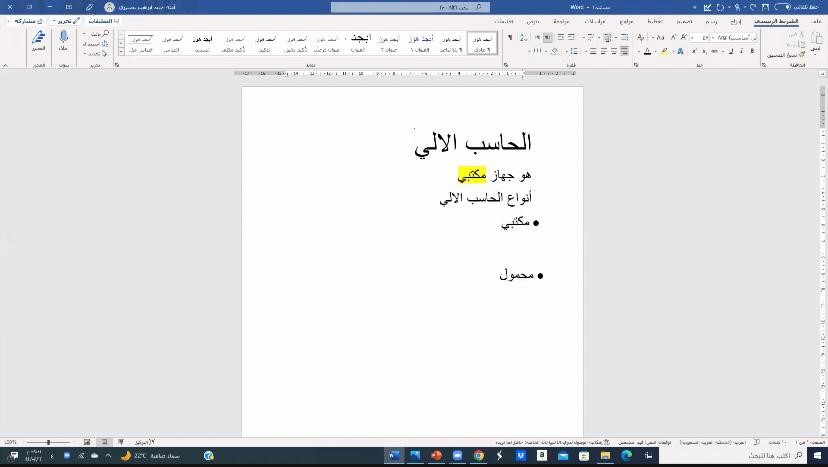Decrease paragraph indent
828x467 pixels.
point(571,38)
